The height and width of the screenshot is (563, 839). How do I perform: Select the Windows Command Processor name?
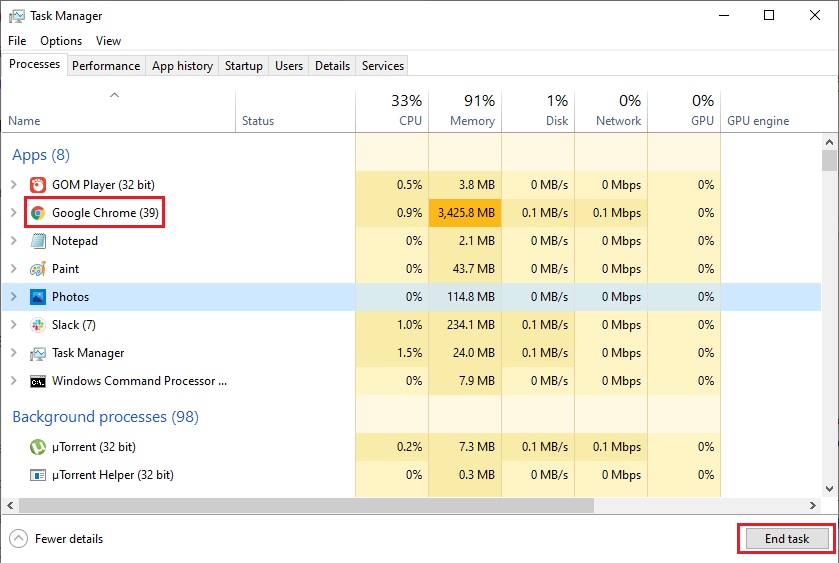click(x=139, y=381)
